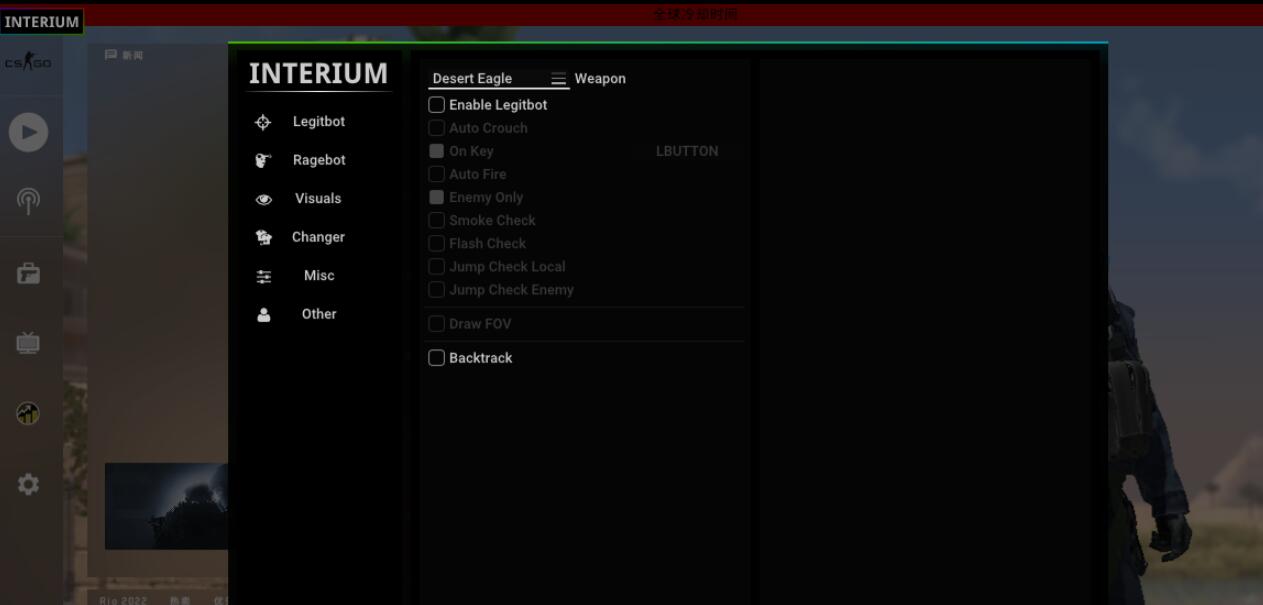Click the INTERIUM label in top-left corner
Viewport: 1263px width, 605px height.
41,21
